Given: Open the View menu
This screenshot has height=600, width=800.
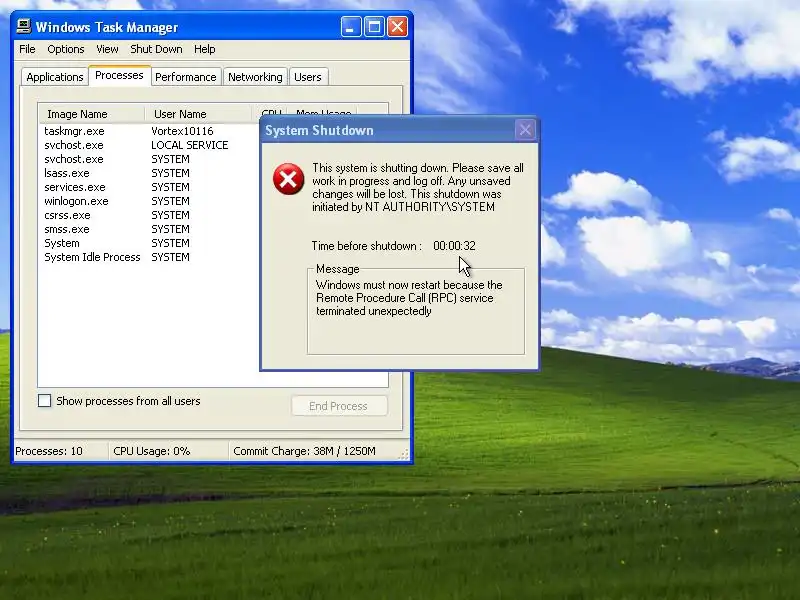Looking at the screenshot, I should (x=107, y=49).
